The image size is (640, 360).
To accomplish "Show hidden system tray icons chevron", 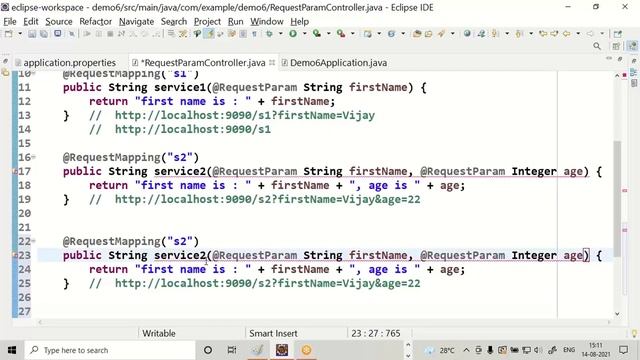I will 466,350.
